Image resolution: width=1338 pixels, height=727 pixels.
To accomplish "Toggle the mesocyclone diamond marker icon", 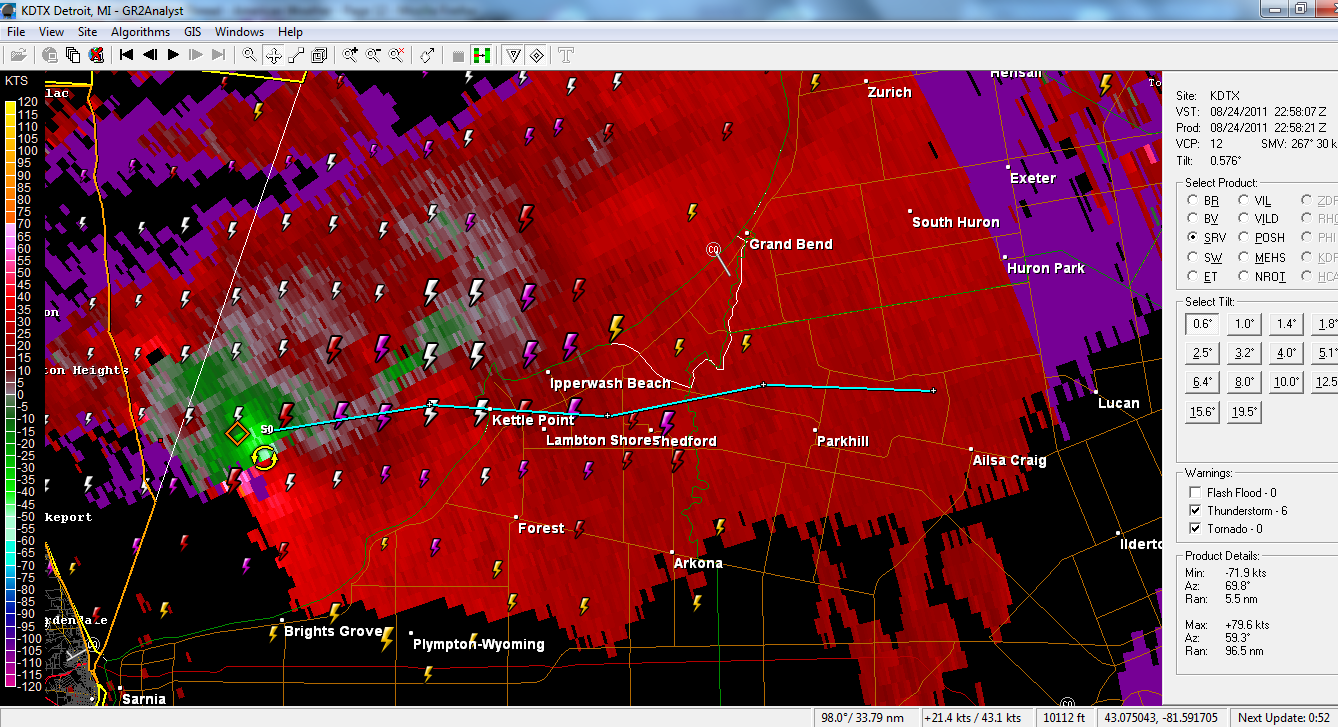I will coord(536,55).
